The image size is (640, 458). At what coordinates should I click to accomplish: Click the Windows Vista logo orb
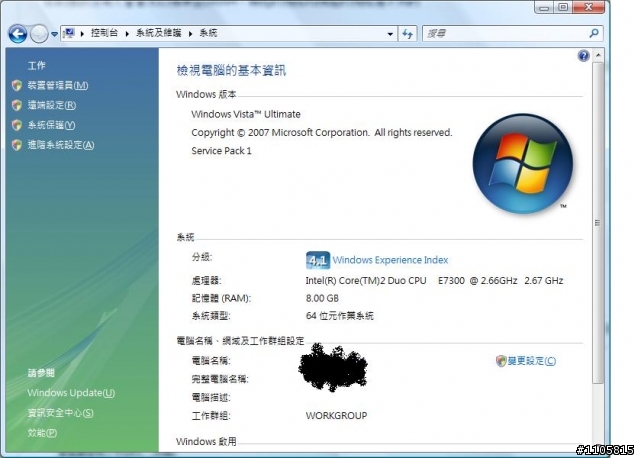pyautogui.click(x=522, y=163)
